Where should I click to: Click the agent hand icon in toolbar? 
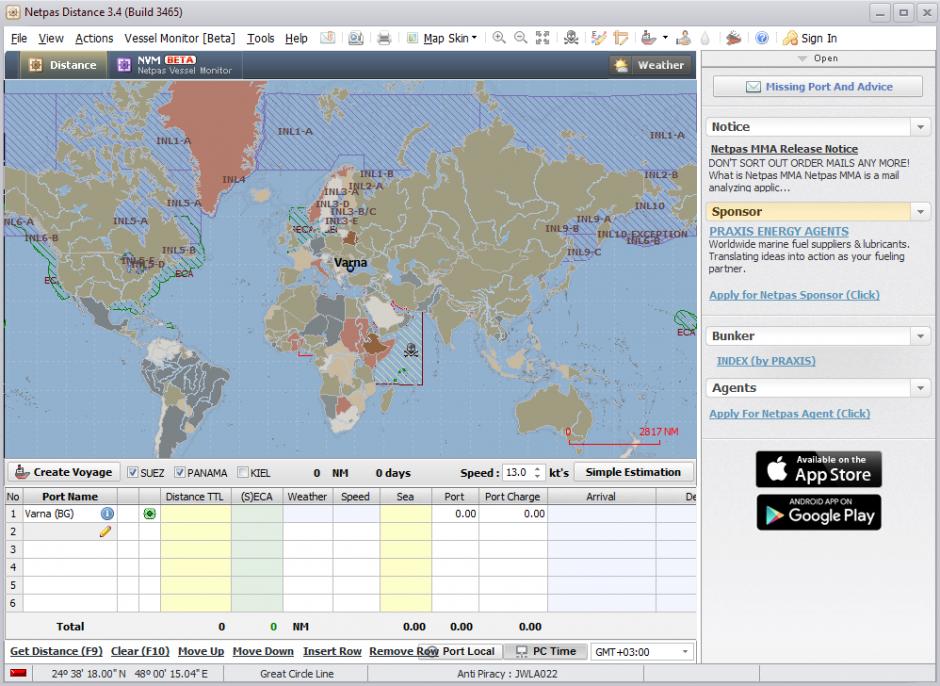(x=683, y=38)
